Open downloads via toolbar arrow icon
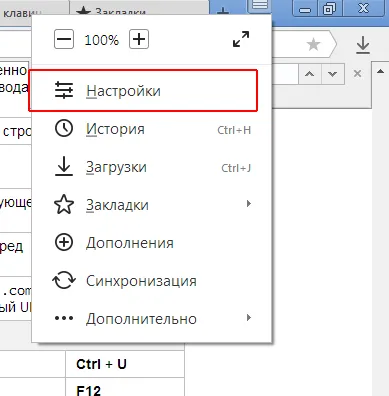The width and height of the screenshot is (389, 396). 363,45
